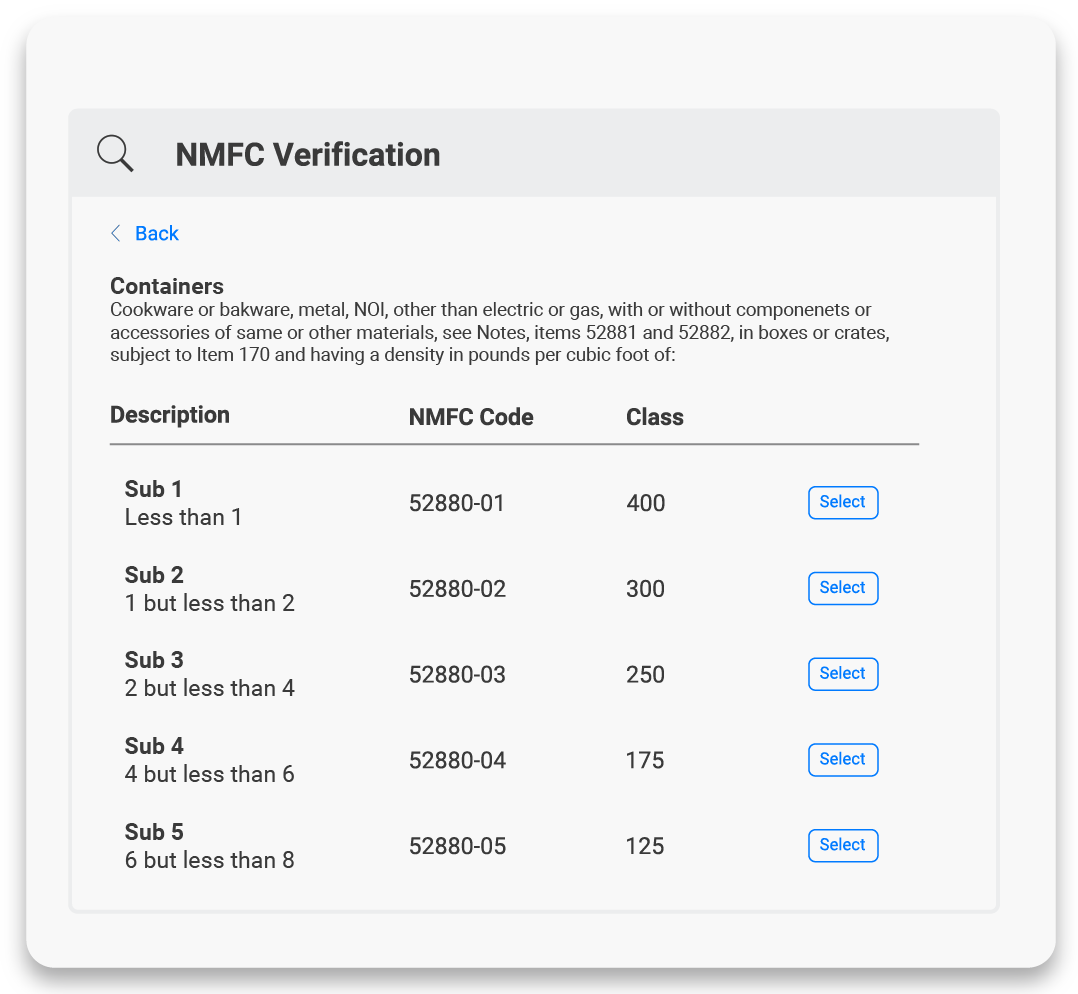Screen dimensions: 1078x994
Task: Click the NMFC Verification title
Action: tap(307, 155)
